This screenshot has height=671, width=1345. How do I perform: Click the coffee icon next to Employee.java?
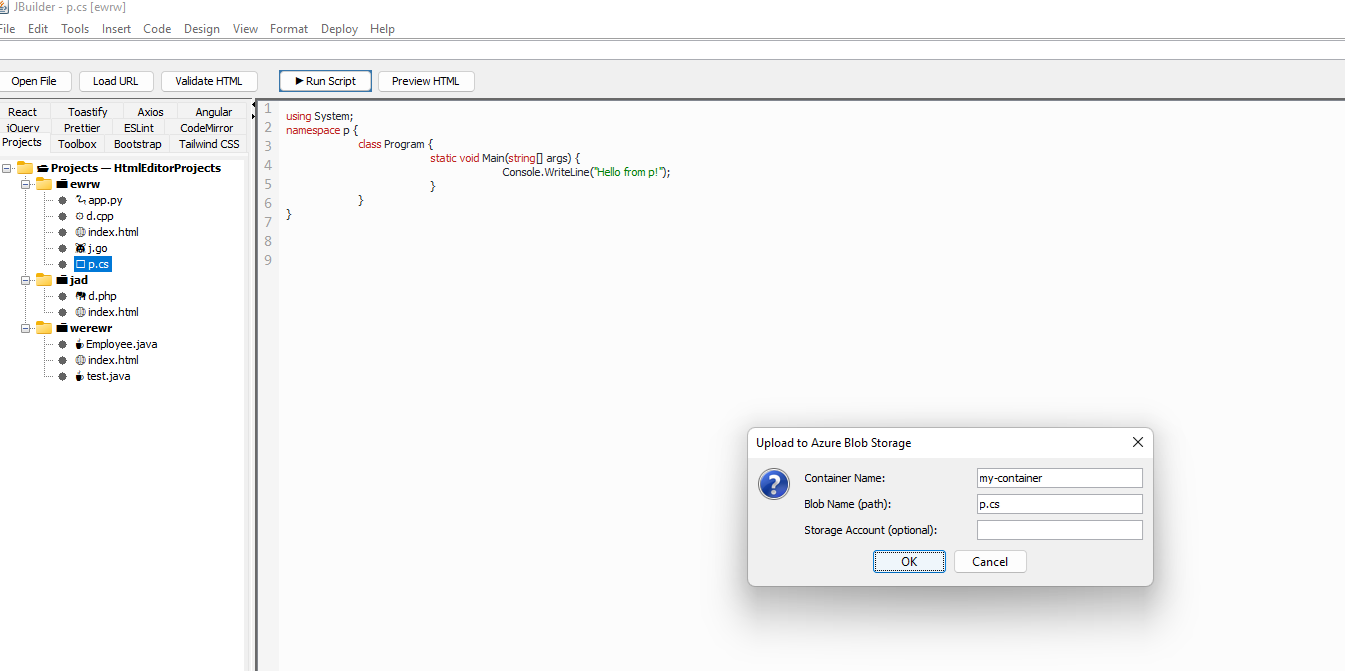[x=80, y=344]
